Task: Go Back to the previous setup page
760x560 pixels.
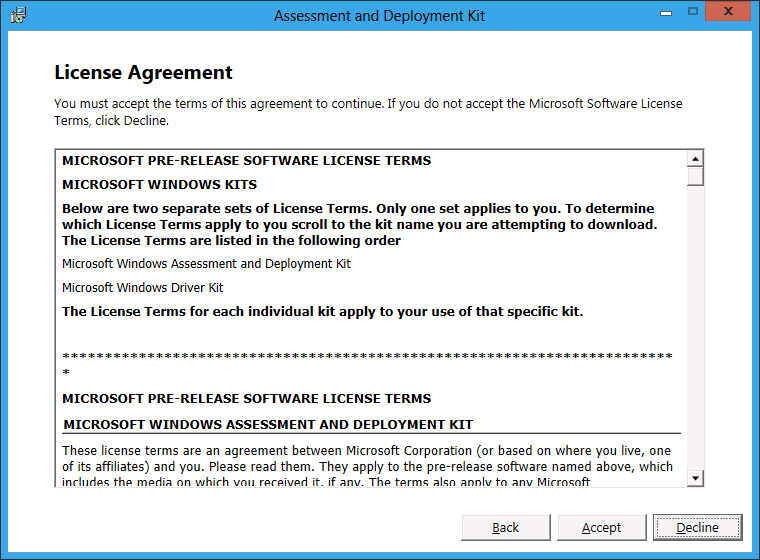Action: pos(506,527)
